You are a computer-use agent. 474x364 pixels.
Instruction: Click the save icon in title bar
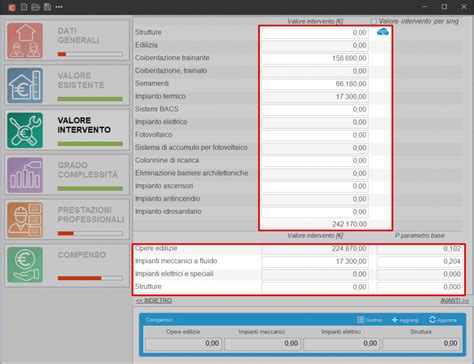[47, 7]
